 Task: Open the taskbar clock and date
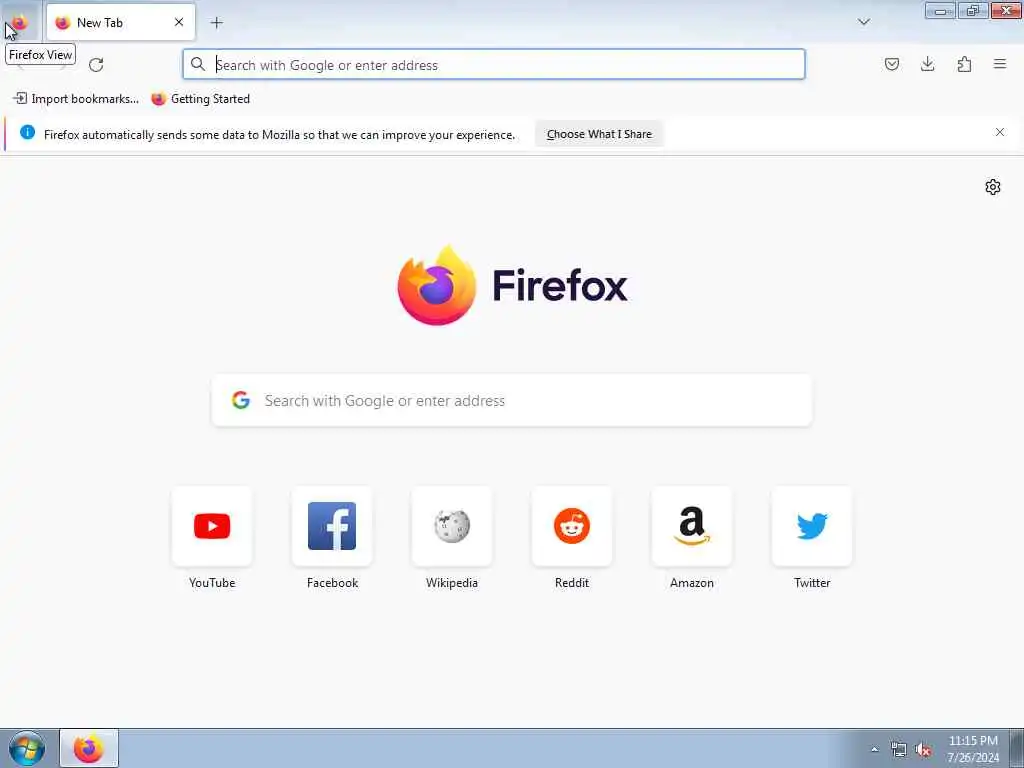coord(973,749)
